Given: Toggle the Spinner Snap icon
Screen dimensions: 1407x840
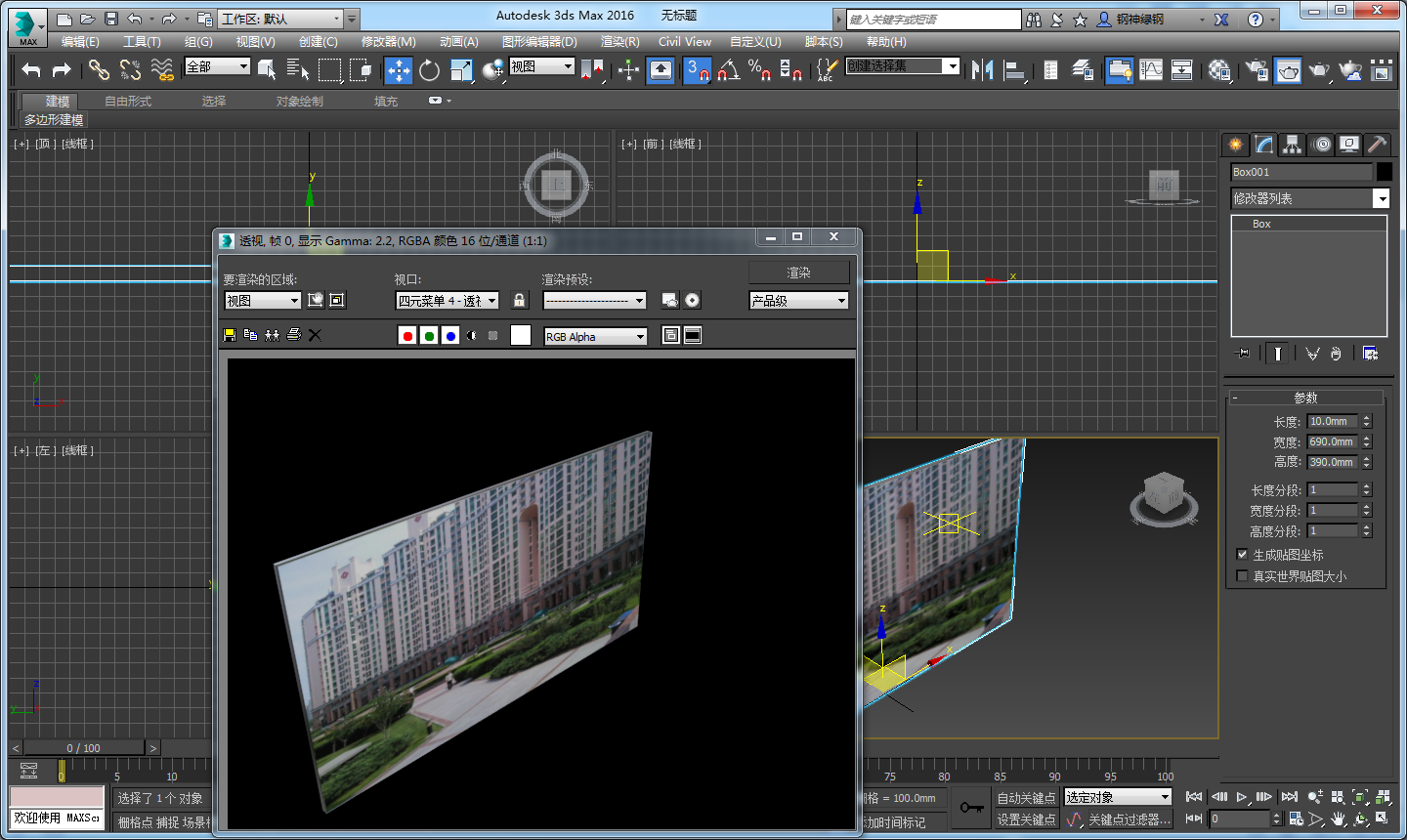Looking at the screenshot, I should [791, 69].
